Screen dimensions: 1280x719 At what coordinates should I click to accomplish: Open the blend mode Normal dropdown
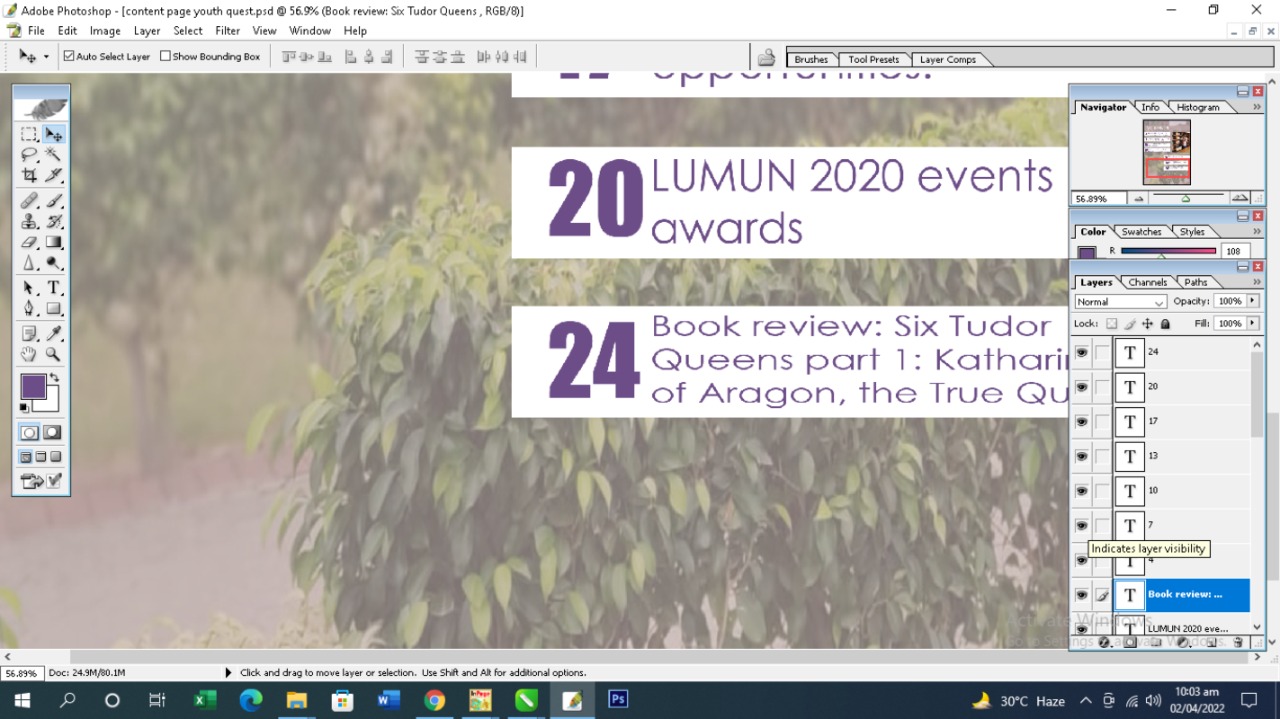1120,302
